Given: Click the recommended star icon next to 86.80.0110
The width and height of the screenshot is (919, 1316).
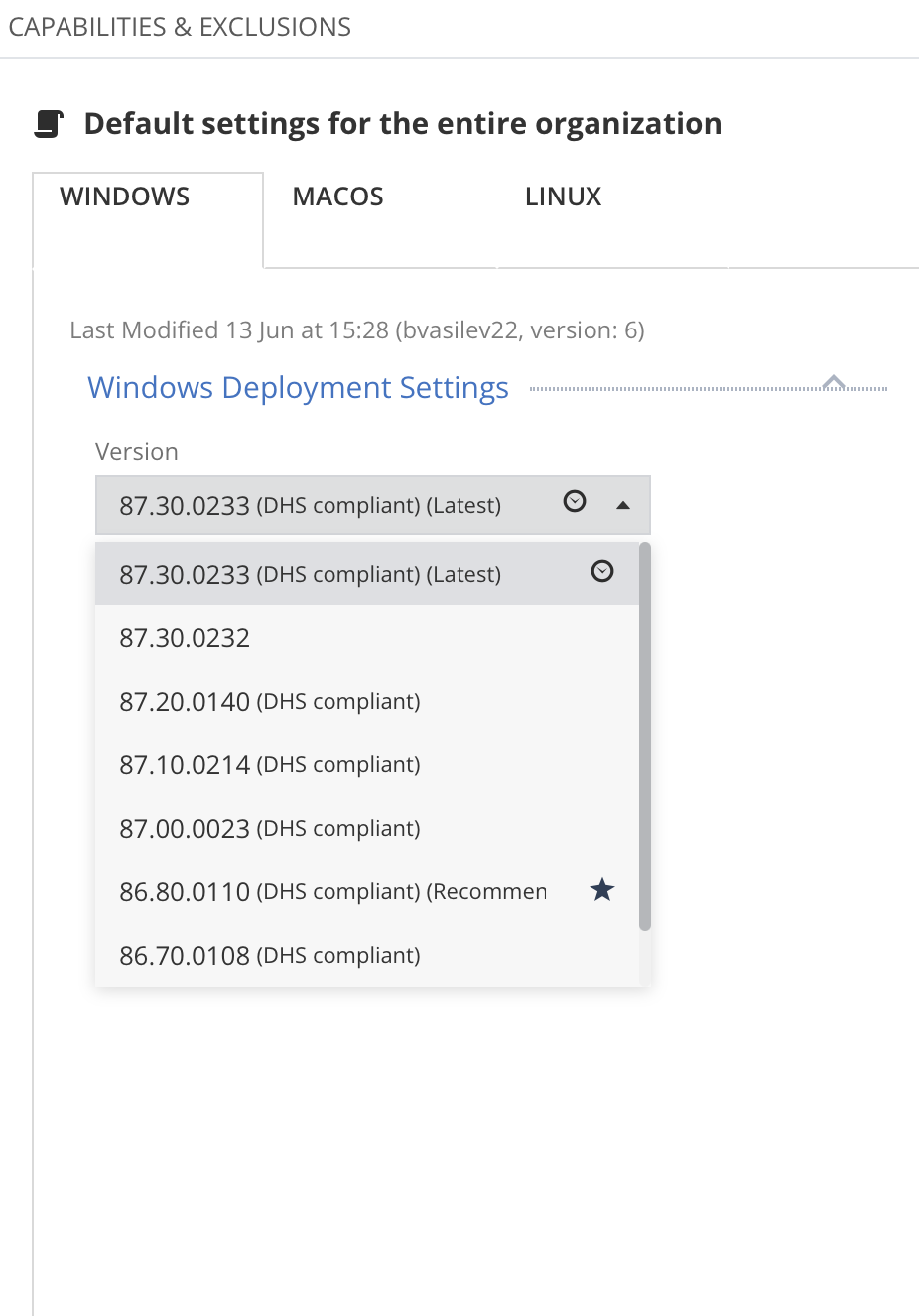Looking at the screenshot, I should pyautogui.click(x=602, y=890).
